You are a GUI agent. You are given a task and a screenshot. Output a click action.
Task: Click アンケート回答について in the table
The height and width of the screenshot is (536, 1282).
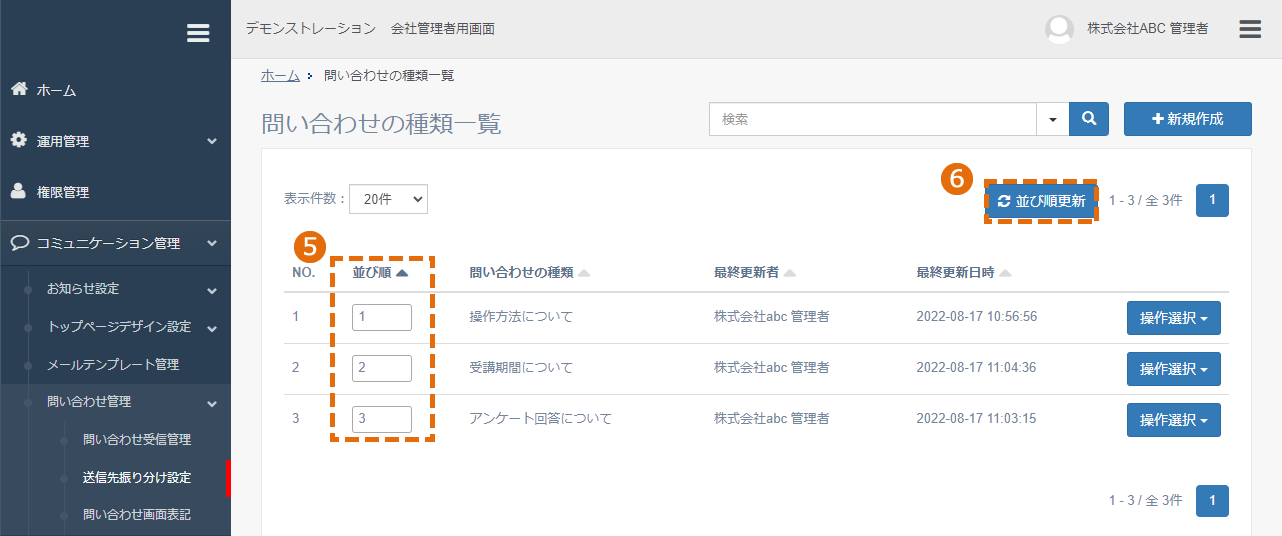540,419
